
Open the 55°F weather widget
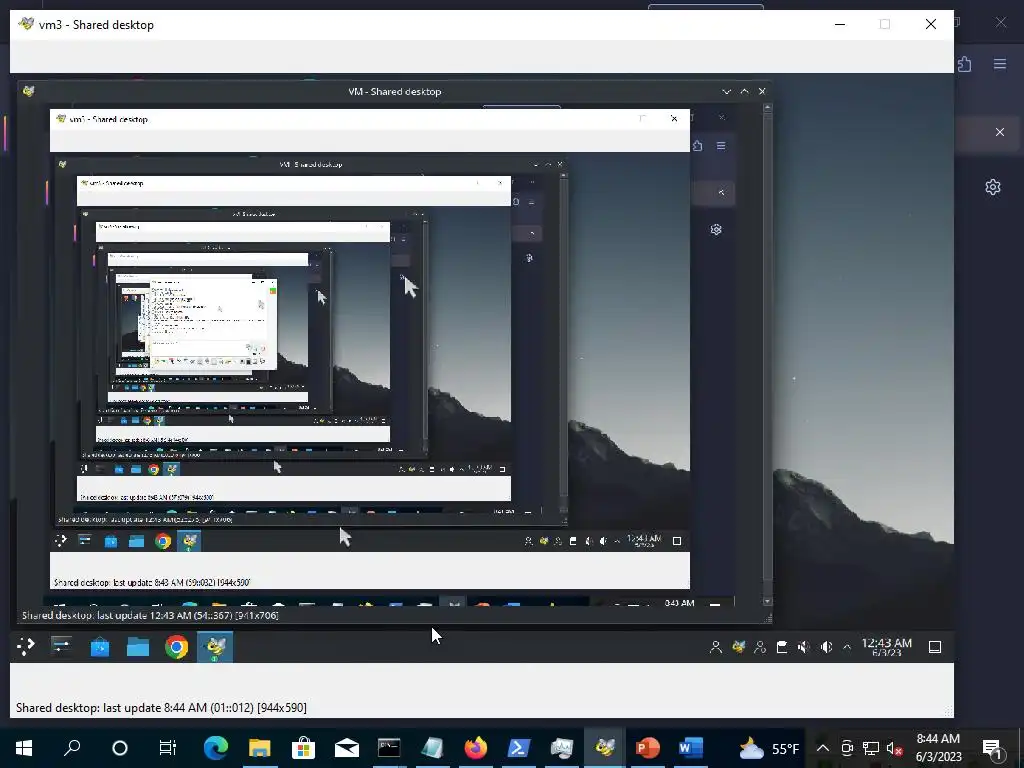point(769,748)
